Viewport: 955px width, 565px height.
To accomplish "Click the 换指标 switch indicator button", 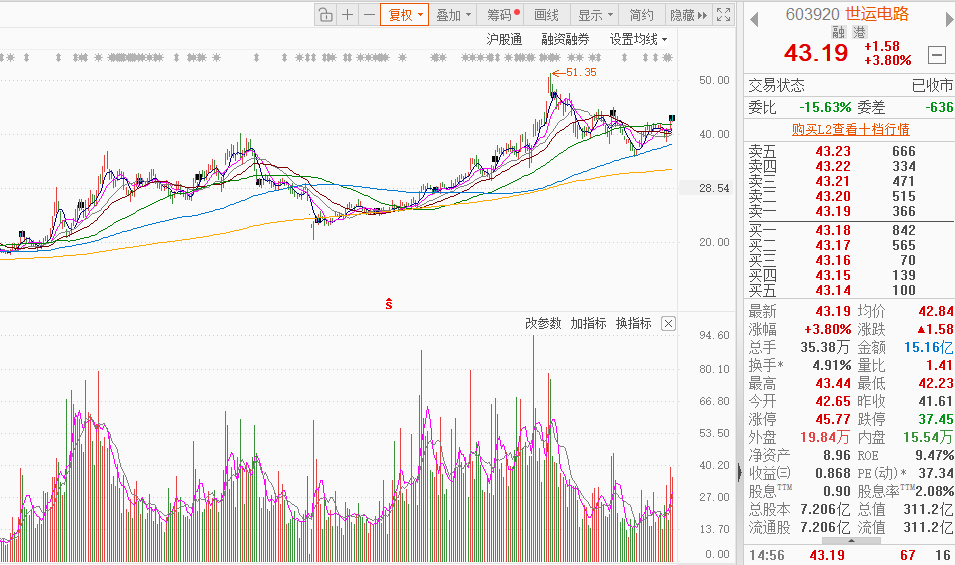I will (x=633, y=323).
